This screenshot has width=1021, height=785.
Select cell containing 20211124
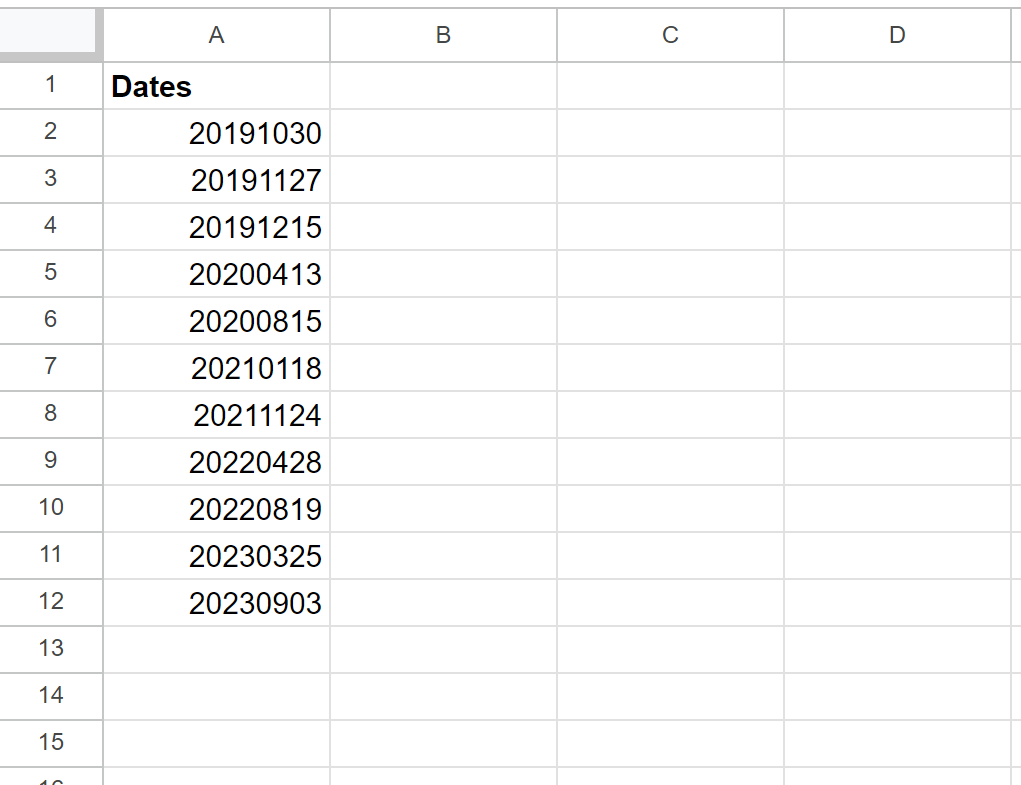(215, 415)
